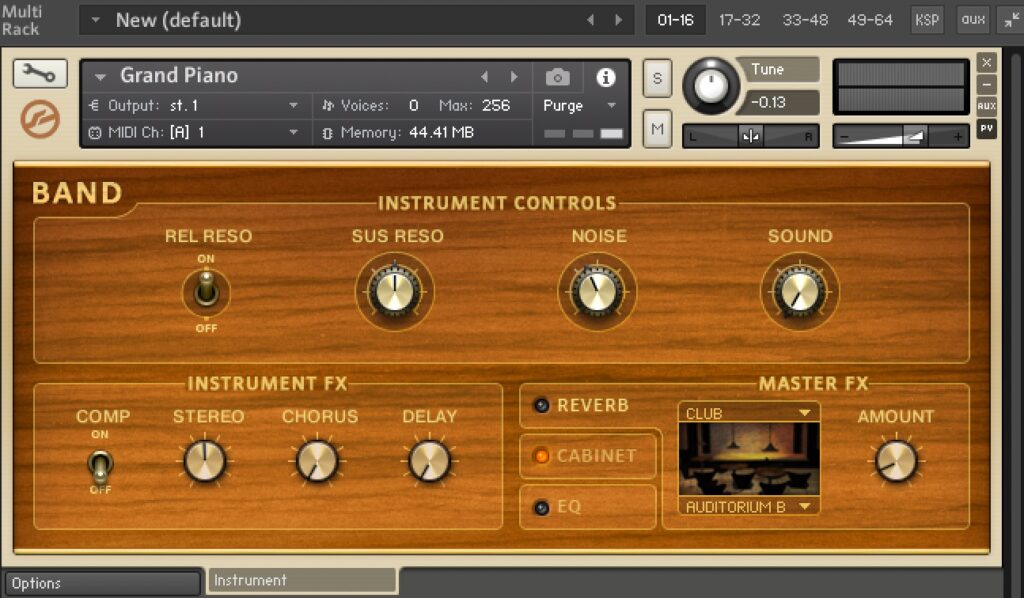Viewport: 1024px width, 598px height.
Task: Click the minimize rack view icon top right
Action: (1007, 19)
